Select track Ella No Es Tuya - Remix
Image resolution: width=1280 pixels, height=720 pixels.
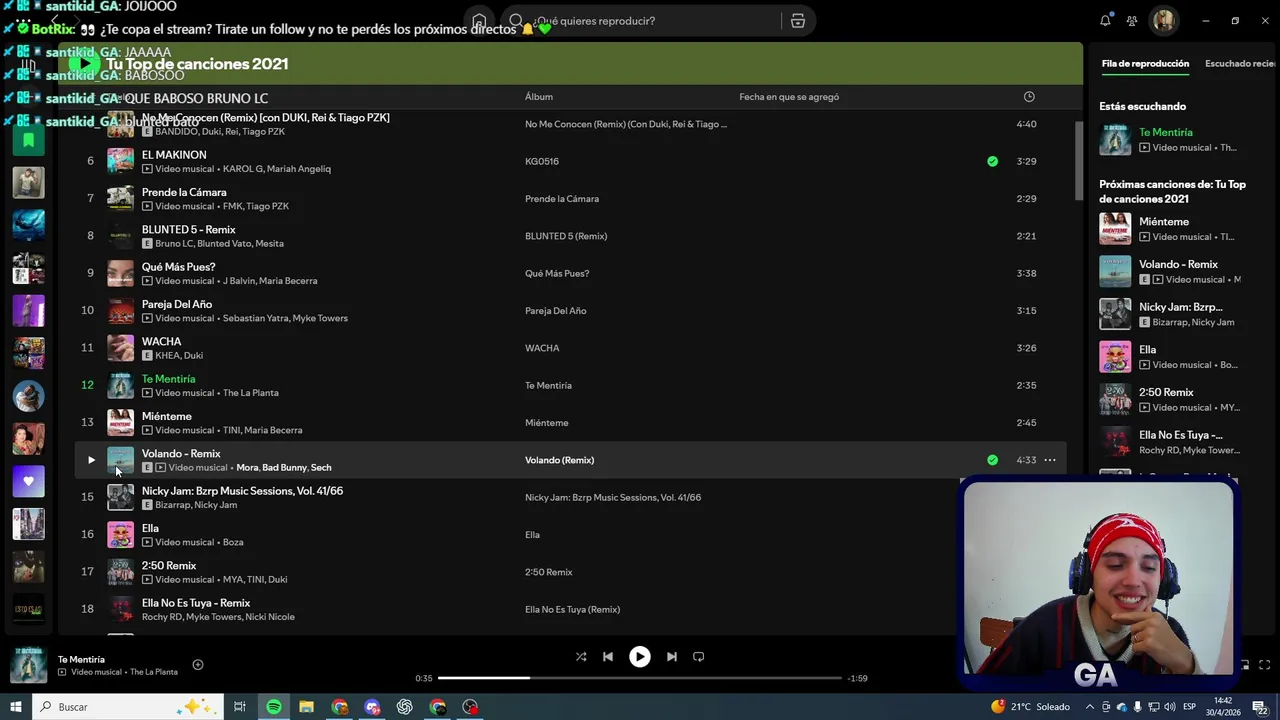tap(196, 603)
